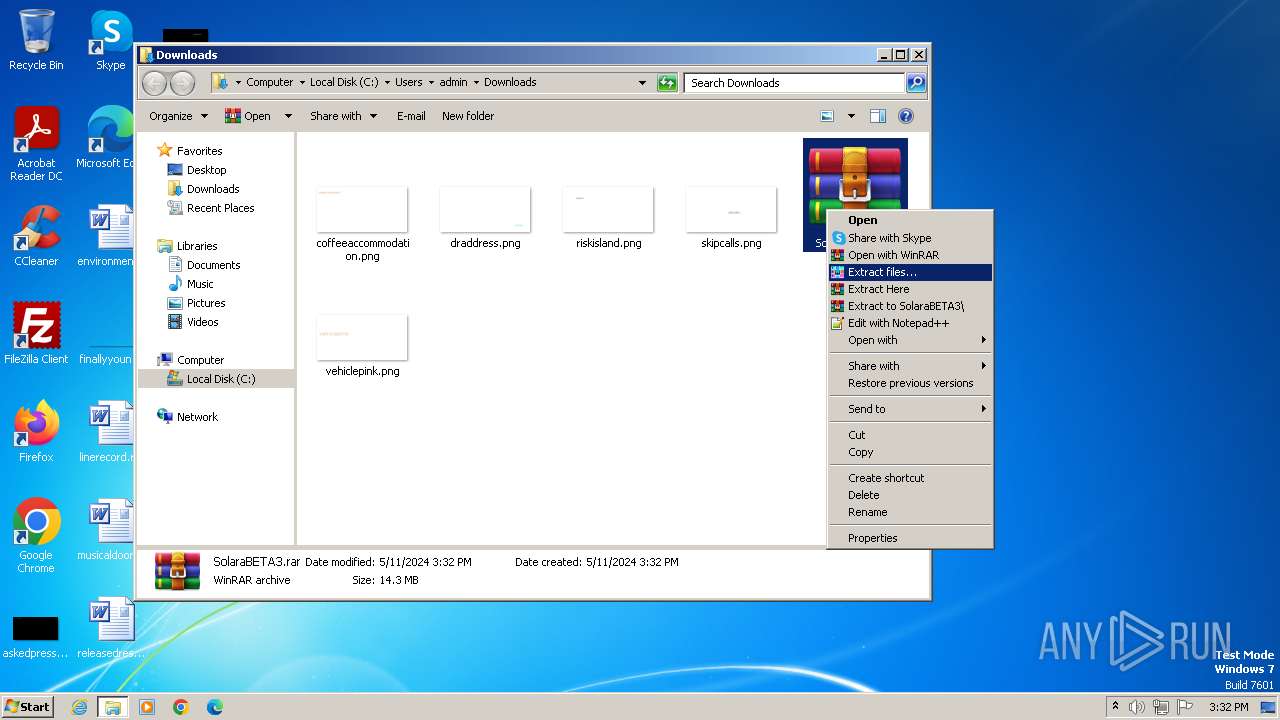Viewport: 1280px width, 720px height.
Task: Open the Start menu button
Action: pyautogui.click(x=27, y=706)
